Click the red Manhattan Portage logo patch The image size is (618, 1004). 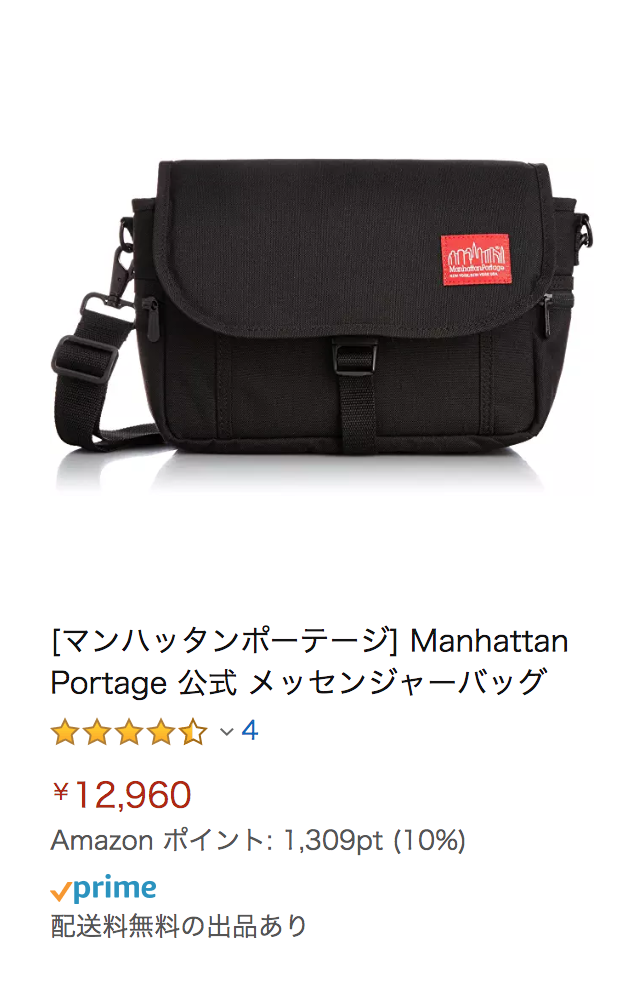tap(475, 259)
